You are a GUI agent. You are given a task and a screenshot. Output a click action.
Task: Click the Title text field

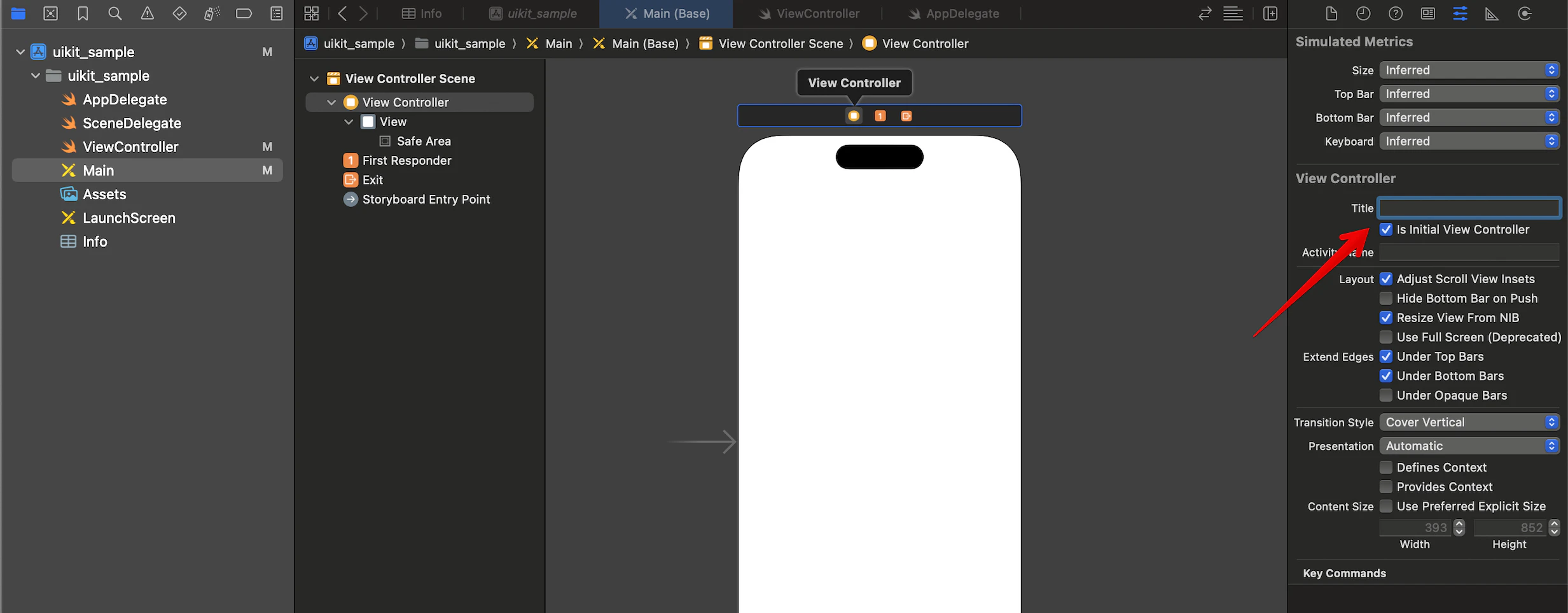(1469, 208)
